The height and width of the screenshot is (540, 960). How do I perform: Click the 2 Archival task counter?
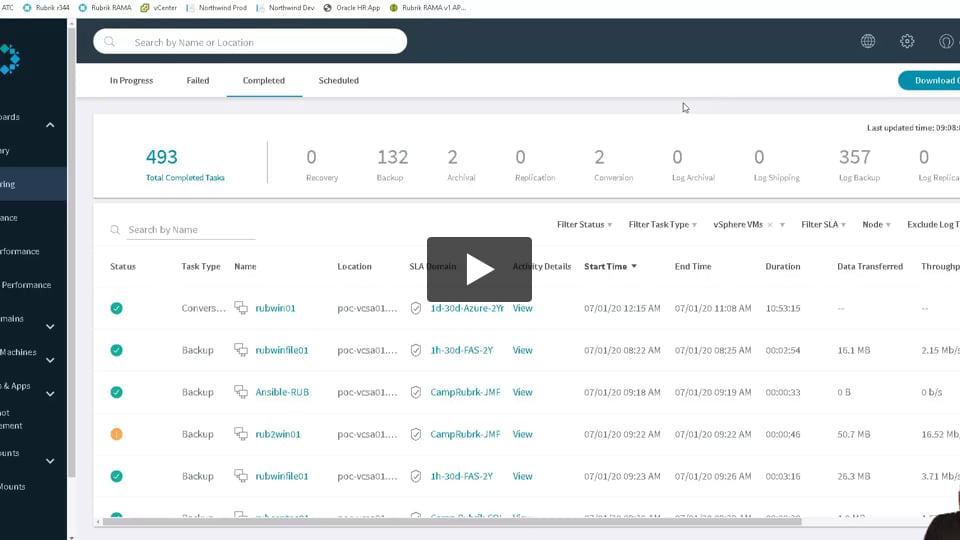(x=460, y=163)
